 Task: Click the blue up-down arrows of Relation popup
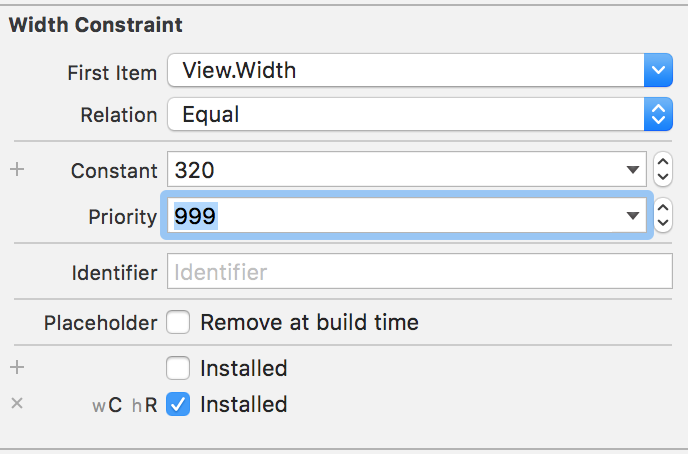pyautogui.click(x=657, y=115)
